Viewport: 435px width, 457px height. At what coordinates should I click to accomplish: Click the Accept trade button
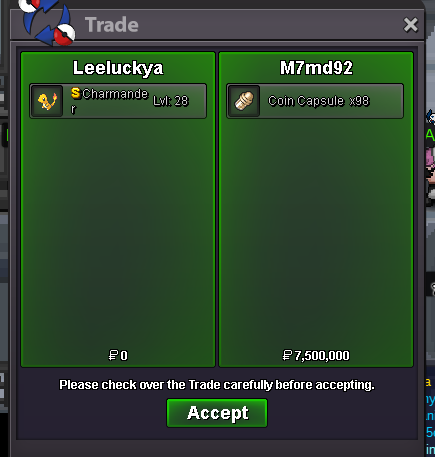(217, 413)
